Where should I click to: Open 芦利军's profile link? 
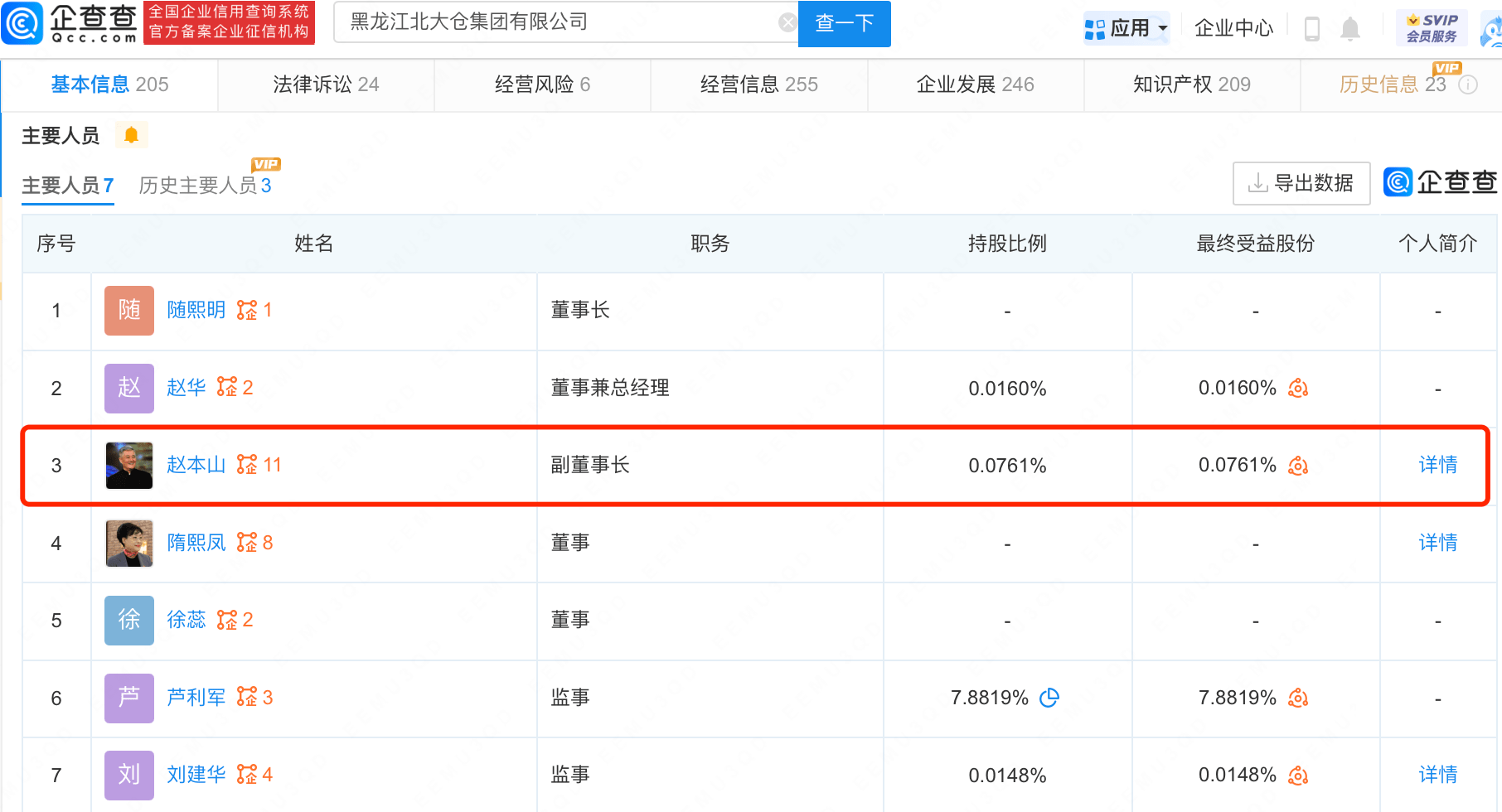point(196,698)
